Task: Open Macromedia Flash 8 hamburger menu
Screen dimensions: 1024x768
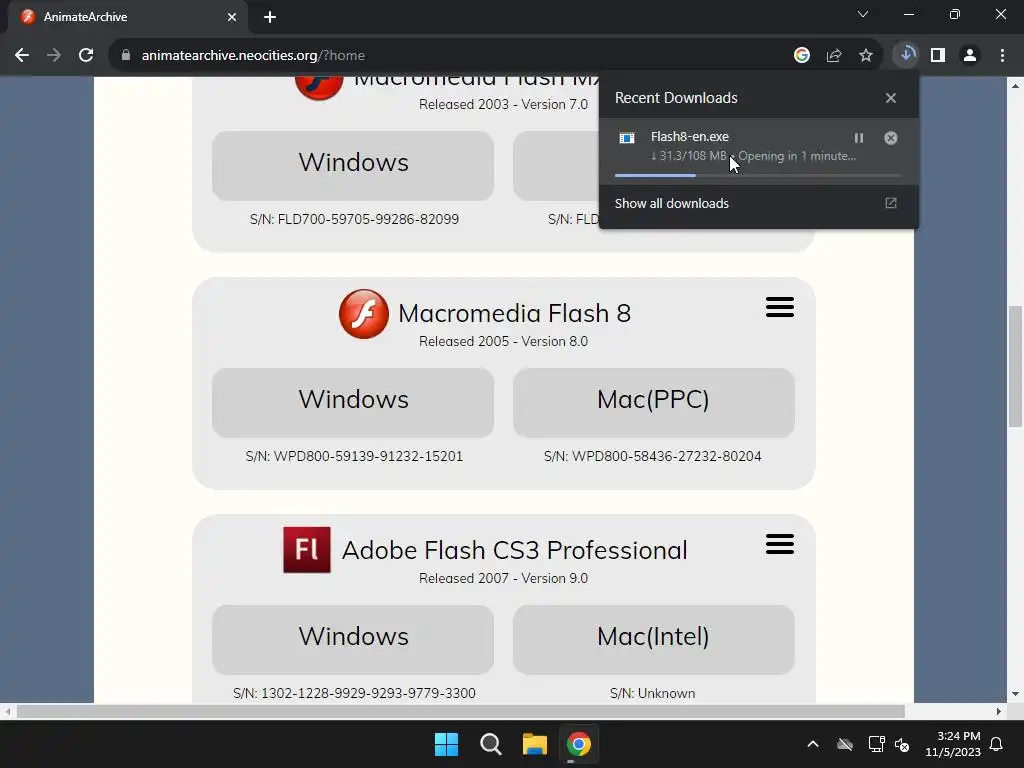Action: click(780, 307)
